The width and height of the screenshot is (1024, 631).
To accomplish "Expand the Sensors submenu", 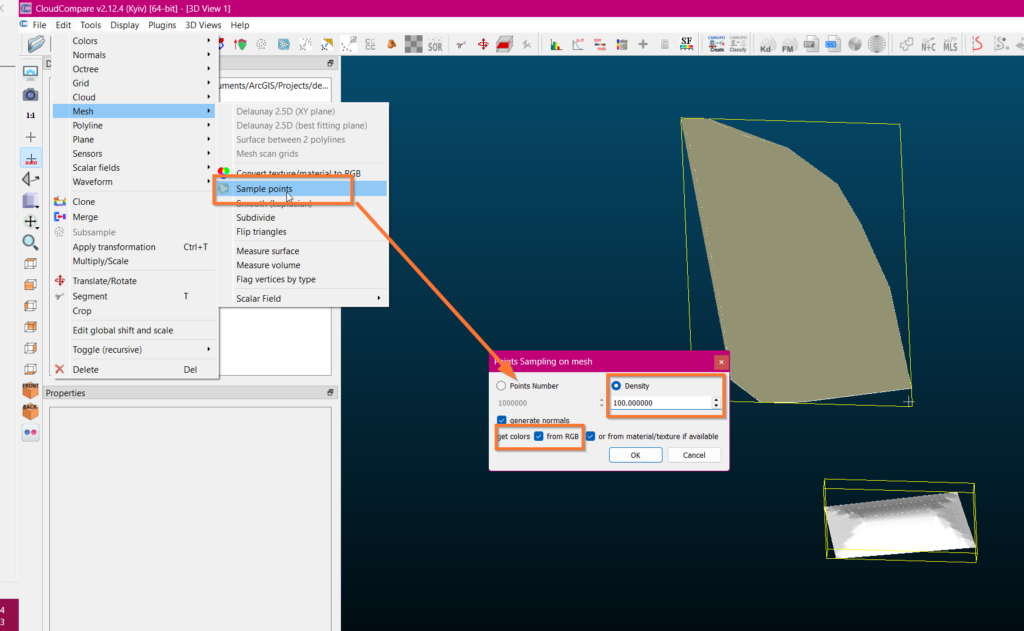I will click(135, 154).
